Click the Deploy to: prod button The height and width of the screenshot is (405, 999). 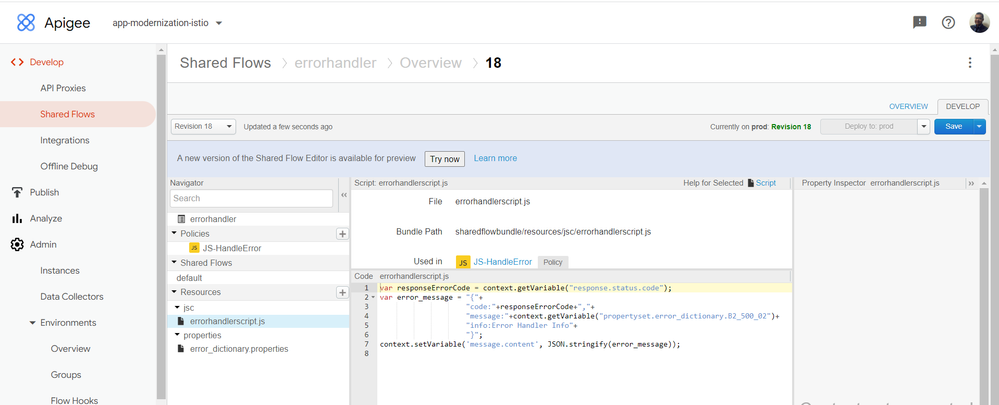pos(869,126)
